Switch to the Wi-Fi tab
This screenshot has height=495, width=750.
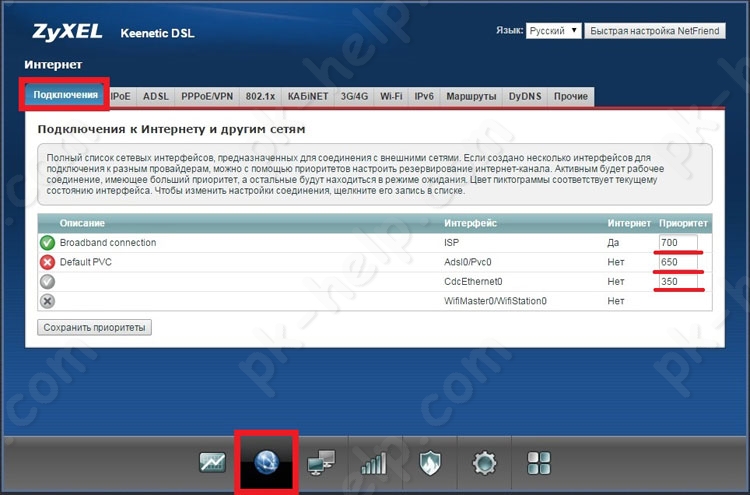click(391, 97)
